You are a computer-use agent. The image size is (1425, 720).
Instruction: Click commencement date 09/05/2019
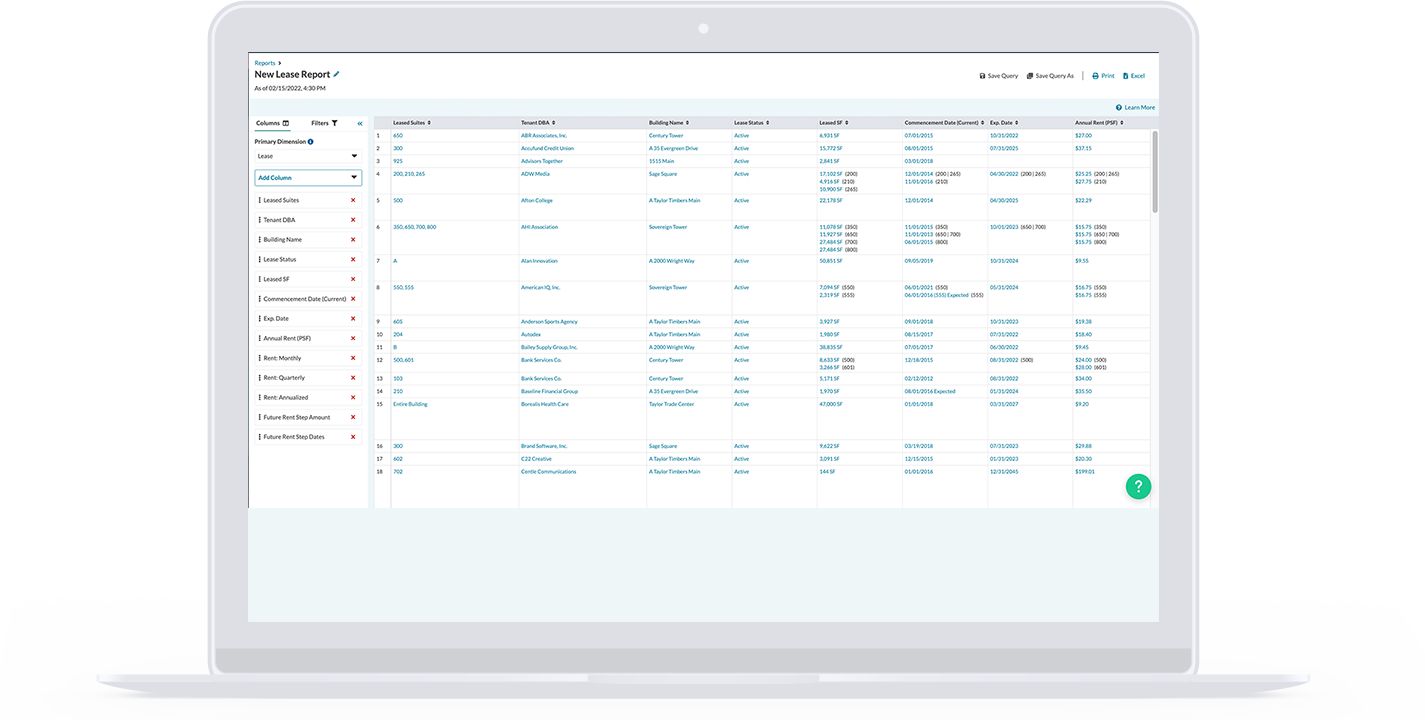[x=919, y=261]
